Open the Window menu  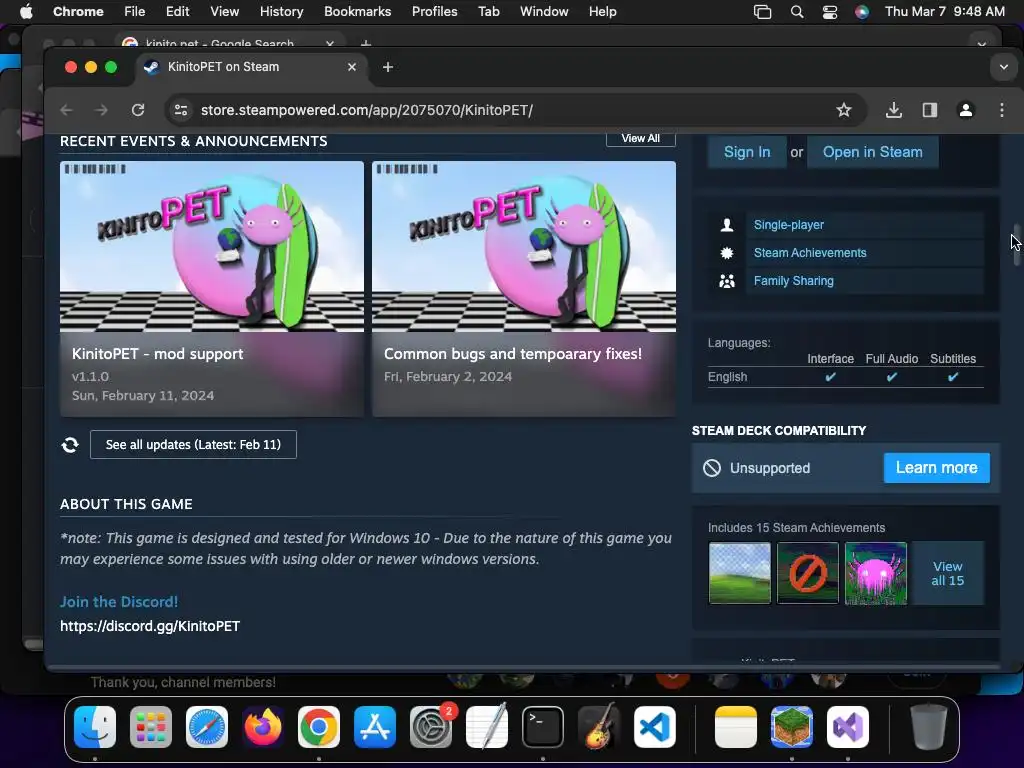(544, 12)
